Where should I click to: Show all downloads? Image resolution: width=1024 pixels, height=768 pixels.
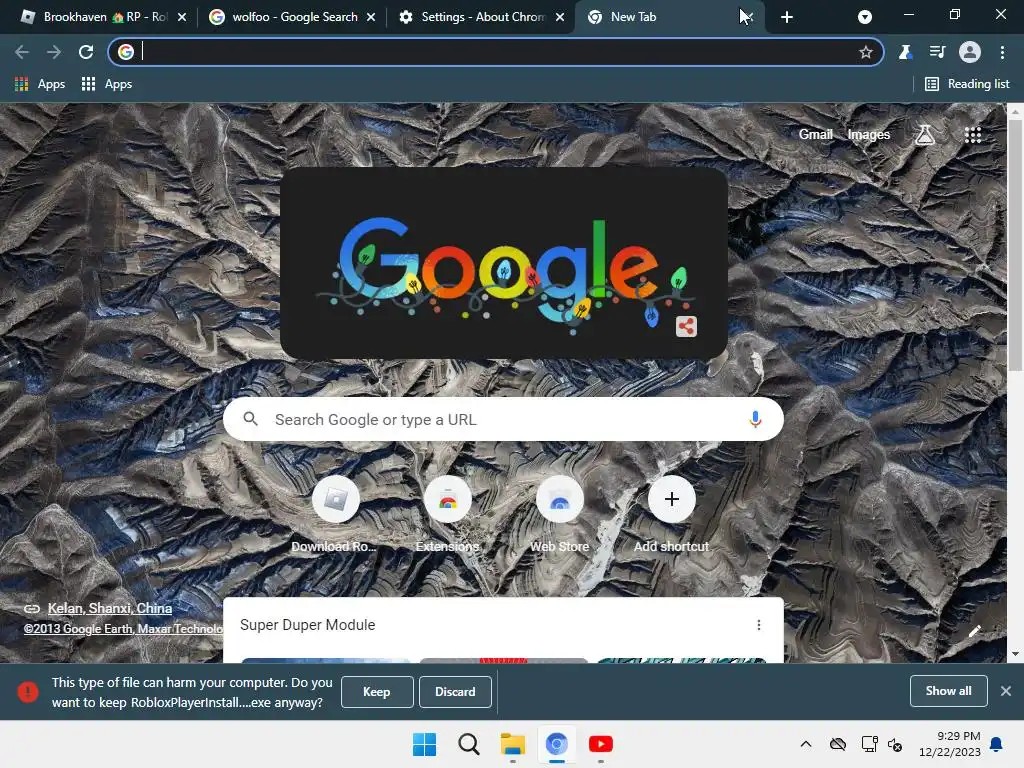tap(948, 691)
